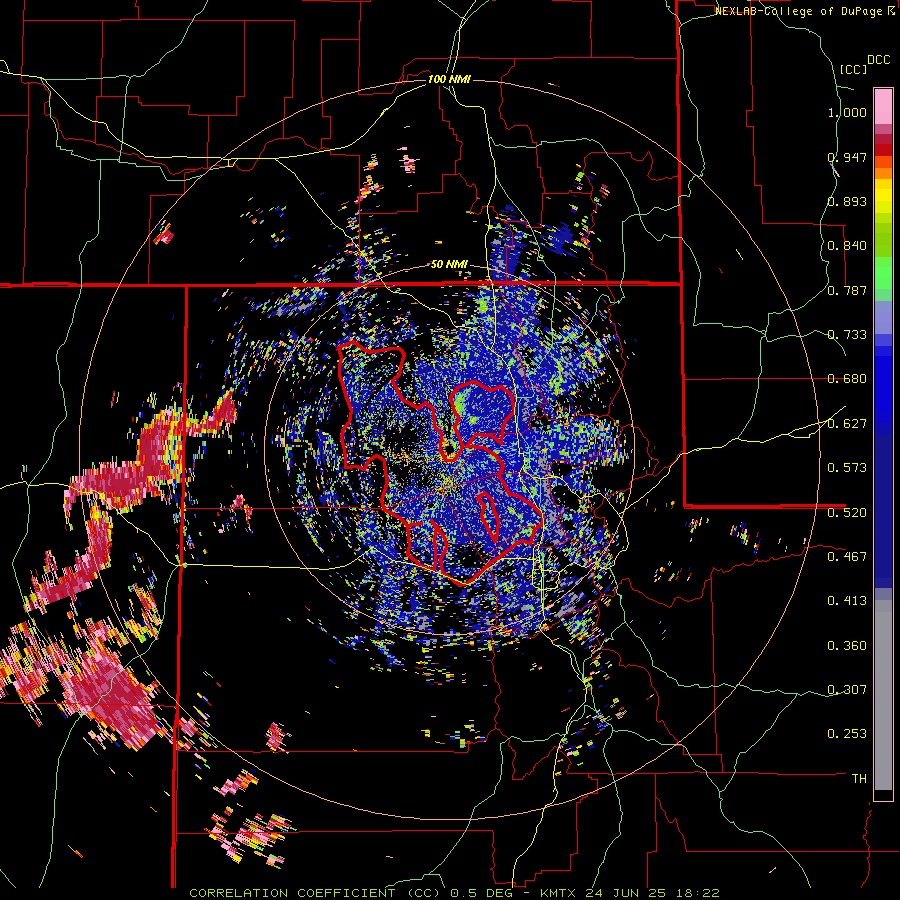Click the 0.467 value on the color scale

(x=847, y=557)
